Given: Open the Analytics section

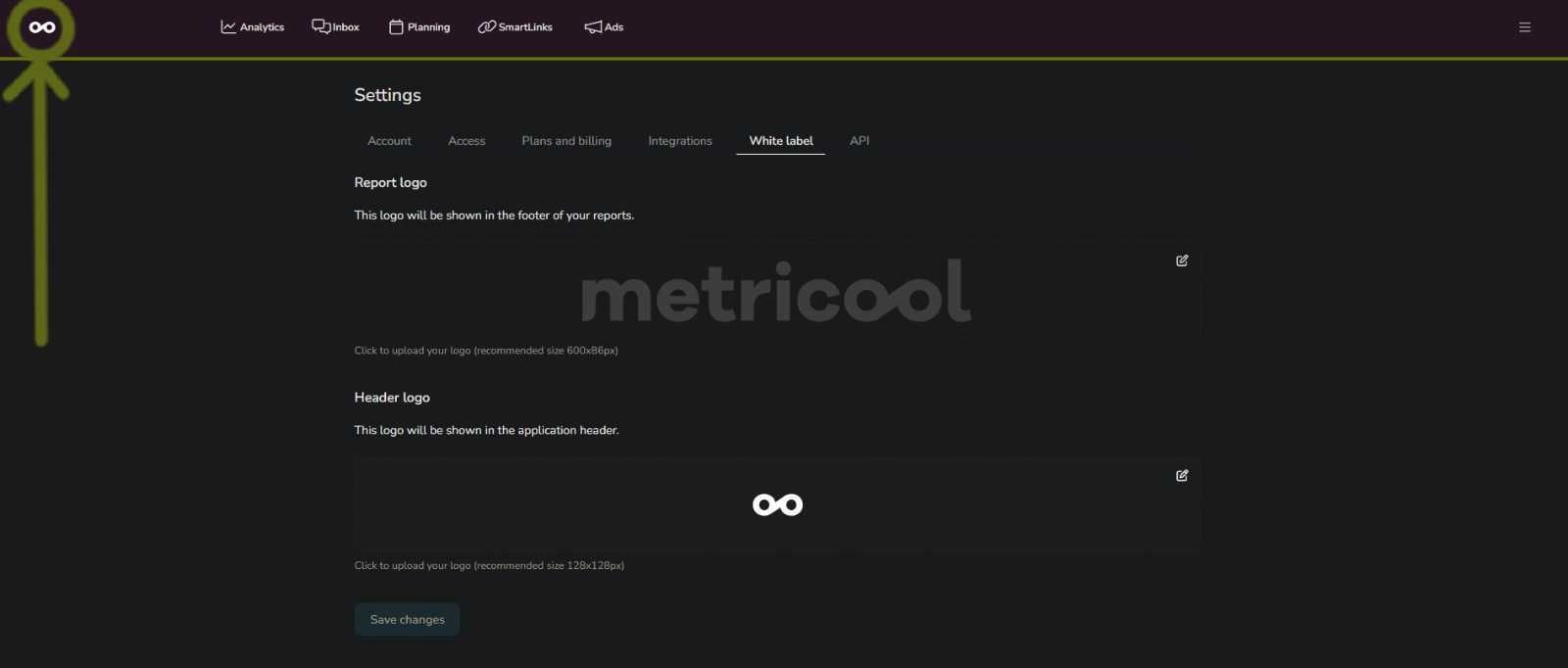Looking at the screenshot, I should [253, 27].
